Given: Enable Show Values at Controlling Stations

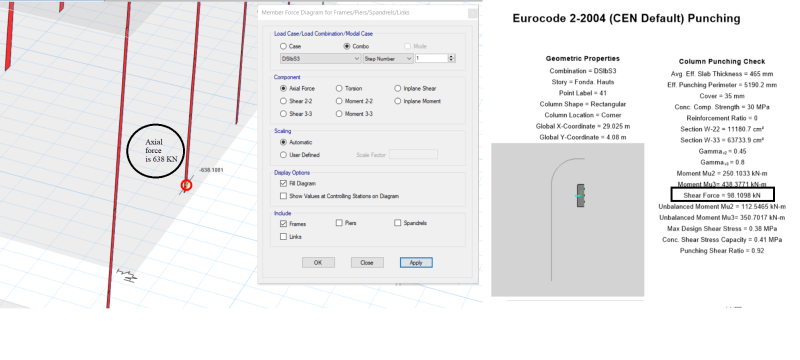Looking at the screenshot, I should click(284, 196).
